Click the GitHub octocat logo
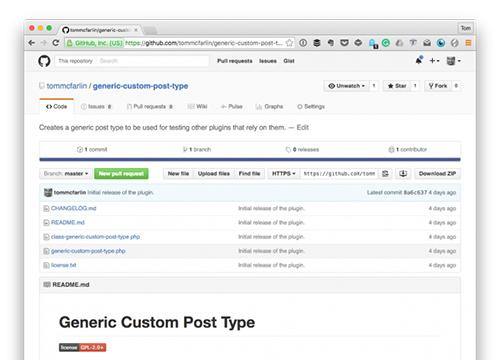The width and height of the screenshot is (500, 360). (44, 61)
